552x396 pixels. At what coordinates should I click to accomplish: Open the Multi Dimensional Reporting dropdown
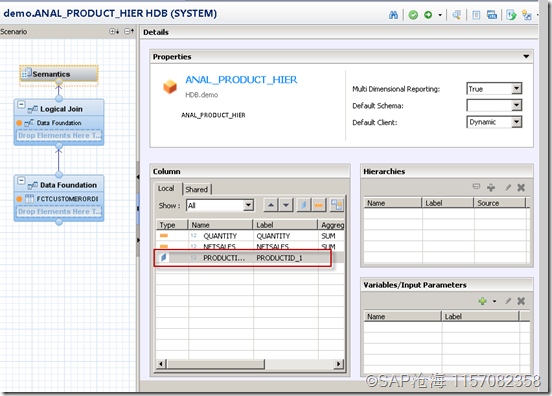(x=516, y=89)
